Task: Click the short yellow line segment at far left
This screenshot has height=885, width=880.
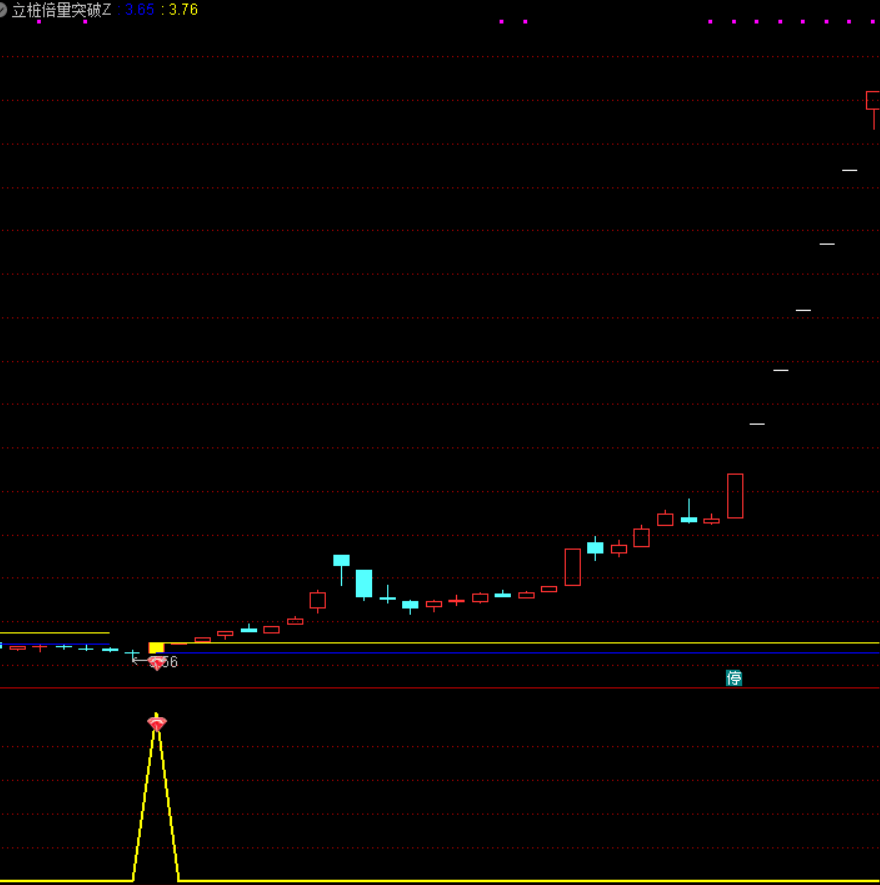Action: [x=55, y=633]
